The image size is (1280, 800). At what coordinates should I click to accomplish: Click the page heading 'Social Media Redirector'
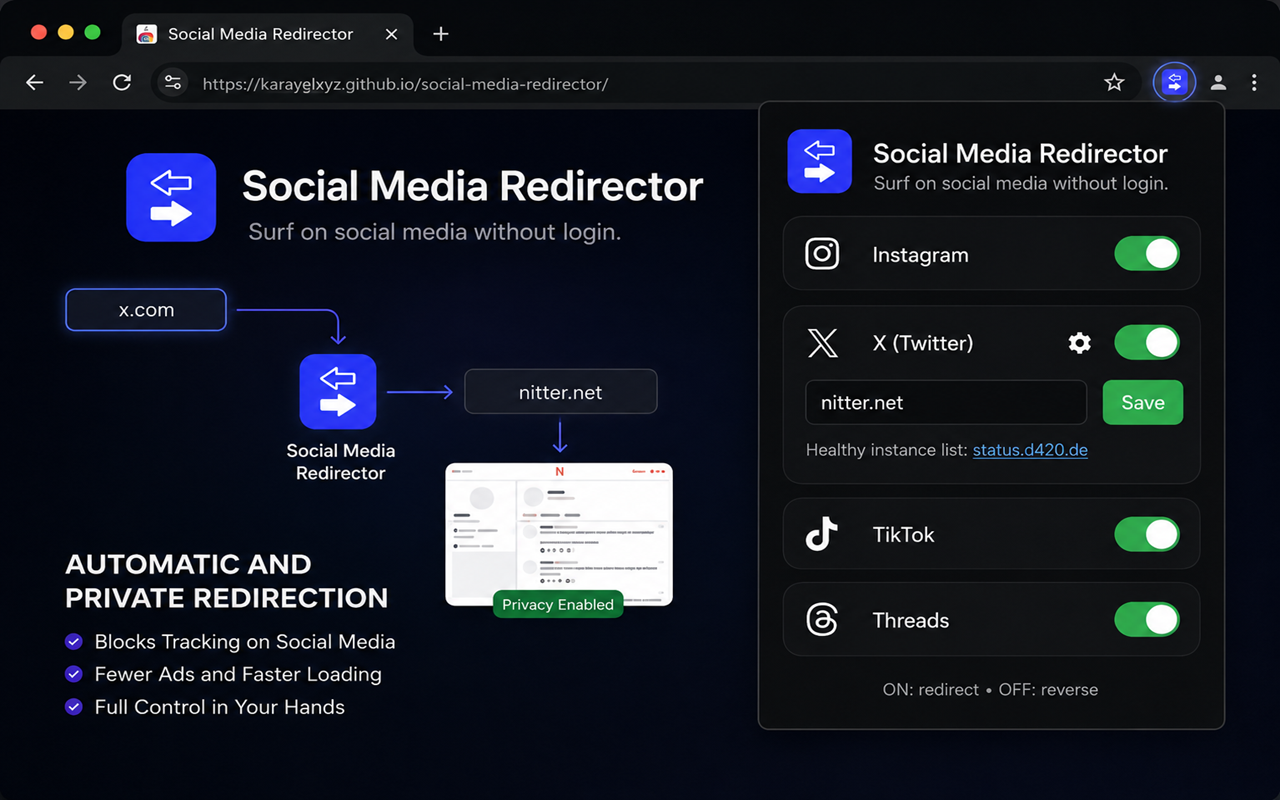(x=472, y=187)
